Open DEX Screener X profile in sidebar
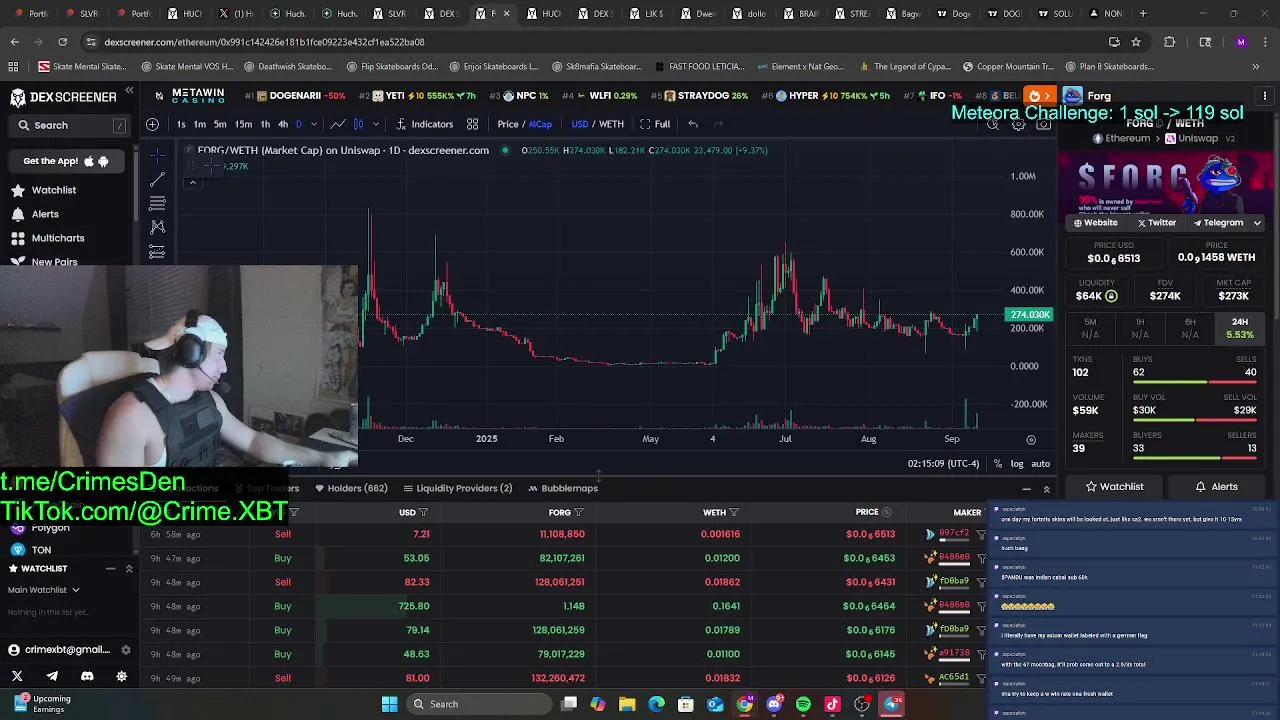This screenshot has width=1280, height=720. tap(17, 677)
